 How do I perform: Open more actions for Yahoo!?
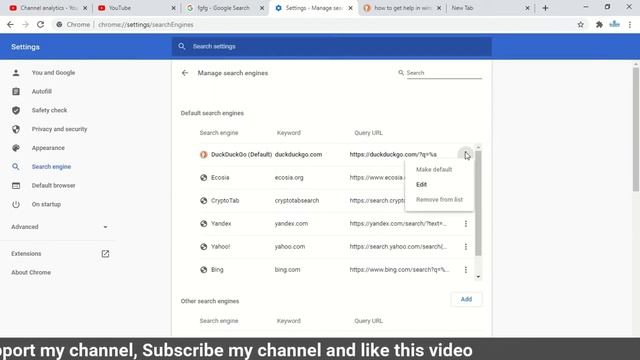click(466, 247)
